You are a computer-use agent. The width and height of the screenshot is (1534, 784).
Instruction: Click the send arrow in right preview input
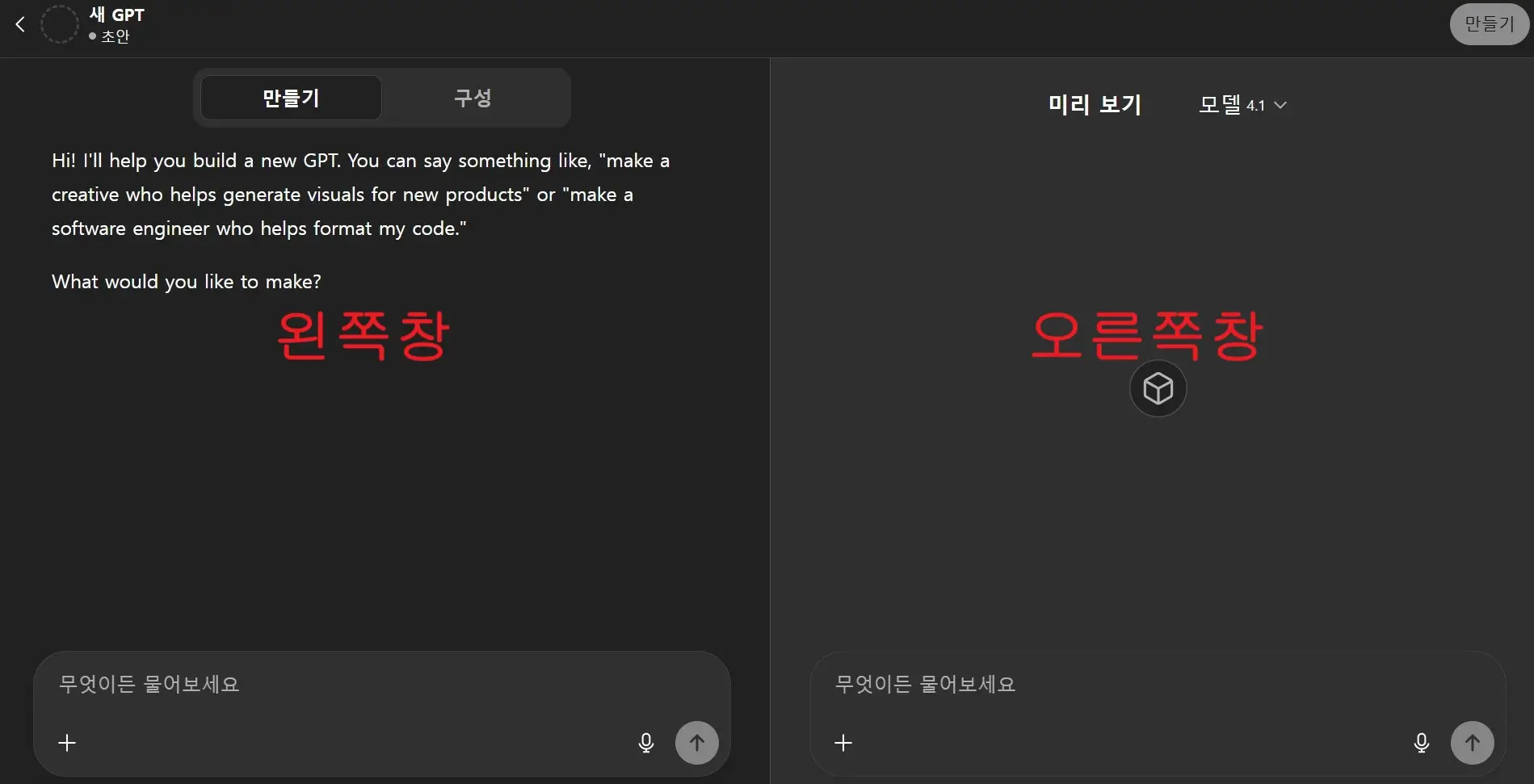click(1472, 743)
